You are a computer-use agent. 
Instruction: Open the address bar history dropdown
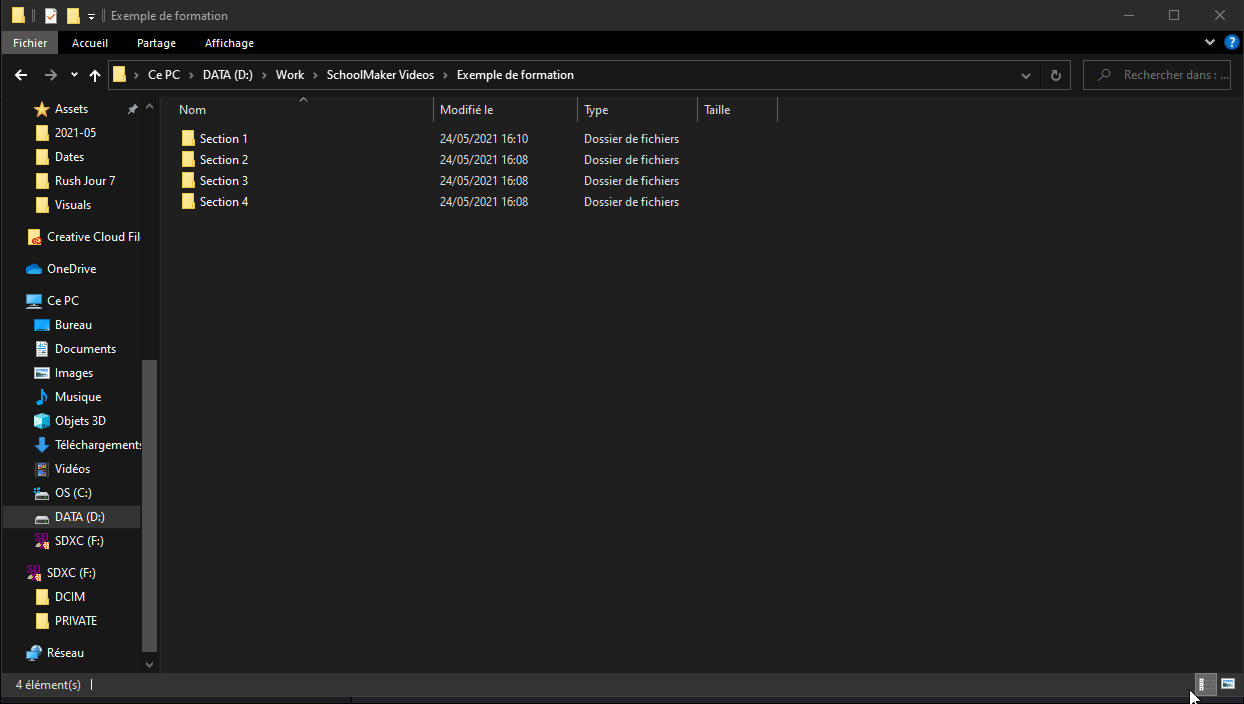pos(1026,75)
